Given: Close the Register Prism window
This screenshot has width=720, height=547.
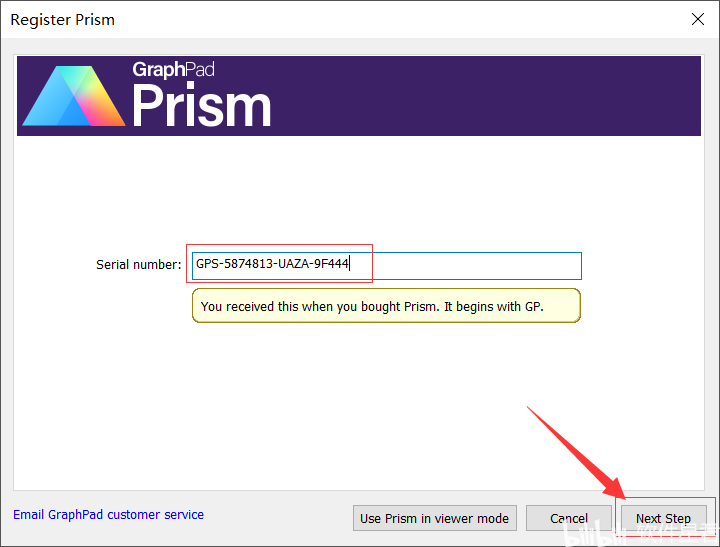Looking at the screenshot, I should [x=698, y=19].
